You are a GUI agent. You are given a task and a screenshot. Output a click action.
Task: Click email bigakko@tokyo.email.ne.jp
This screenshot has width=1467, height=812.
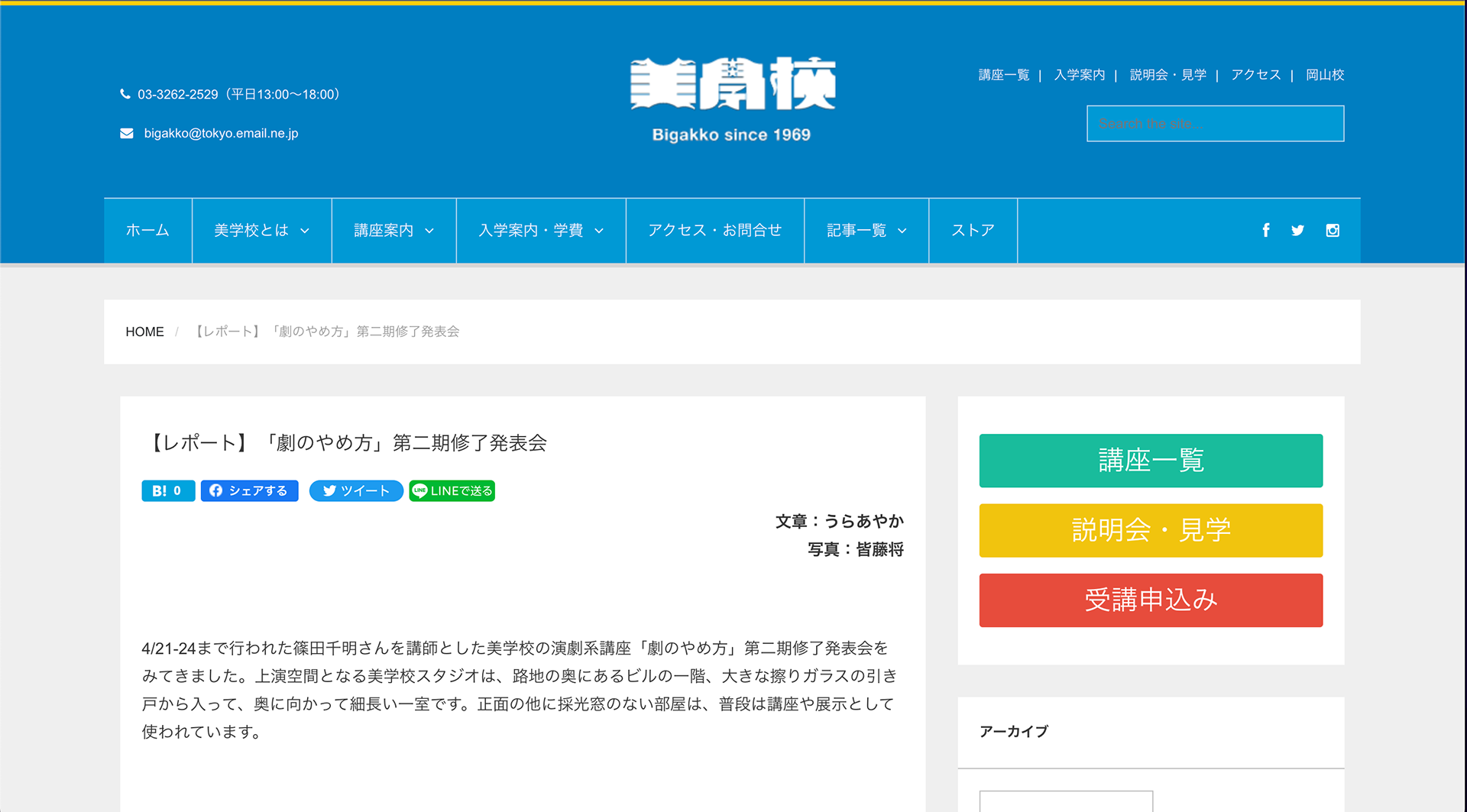pyautogui.click(x=221, y=133)
